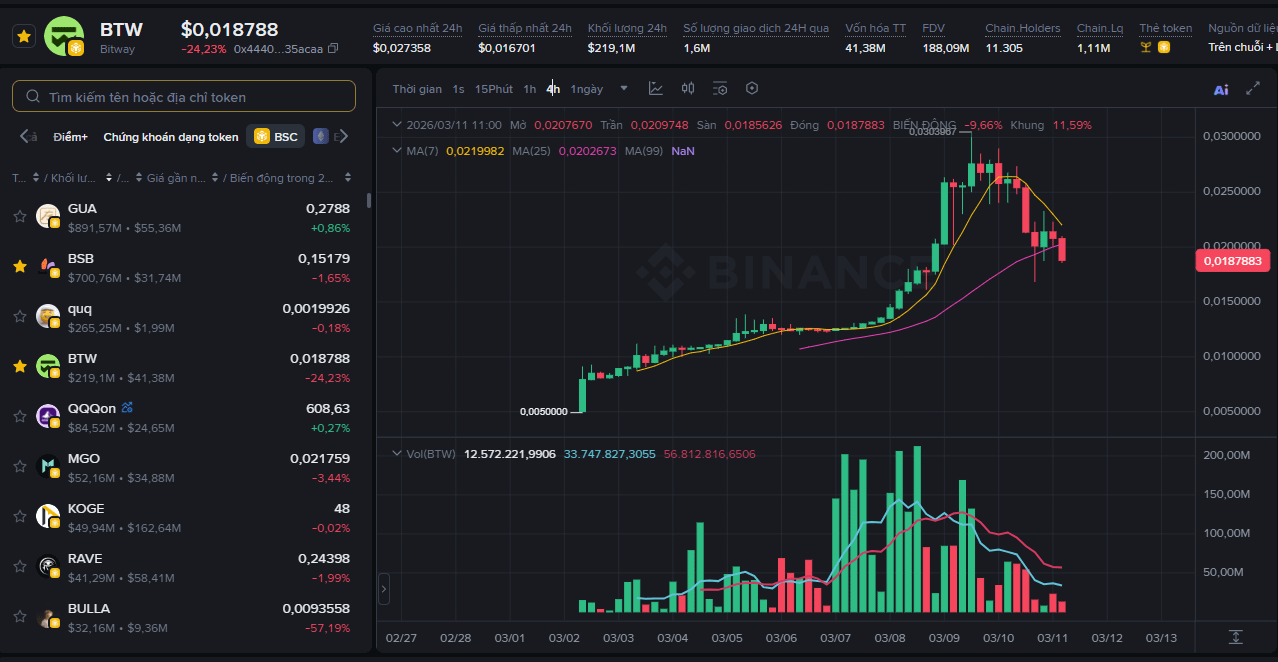
Task: Click the MGO token logo
Action: [48, 466]
